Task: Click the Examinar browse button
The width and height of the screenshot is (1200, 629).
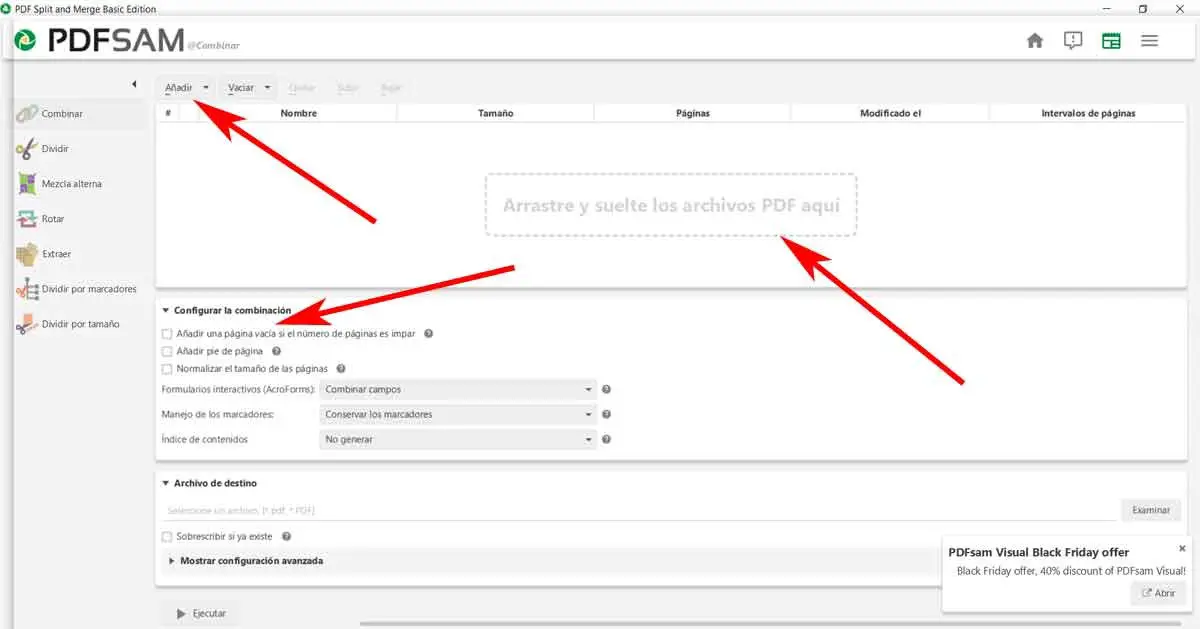Action: pos(1151,510)
